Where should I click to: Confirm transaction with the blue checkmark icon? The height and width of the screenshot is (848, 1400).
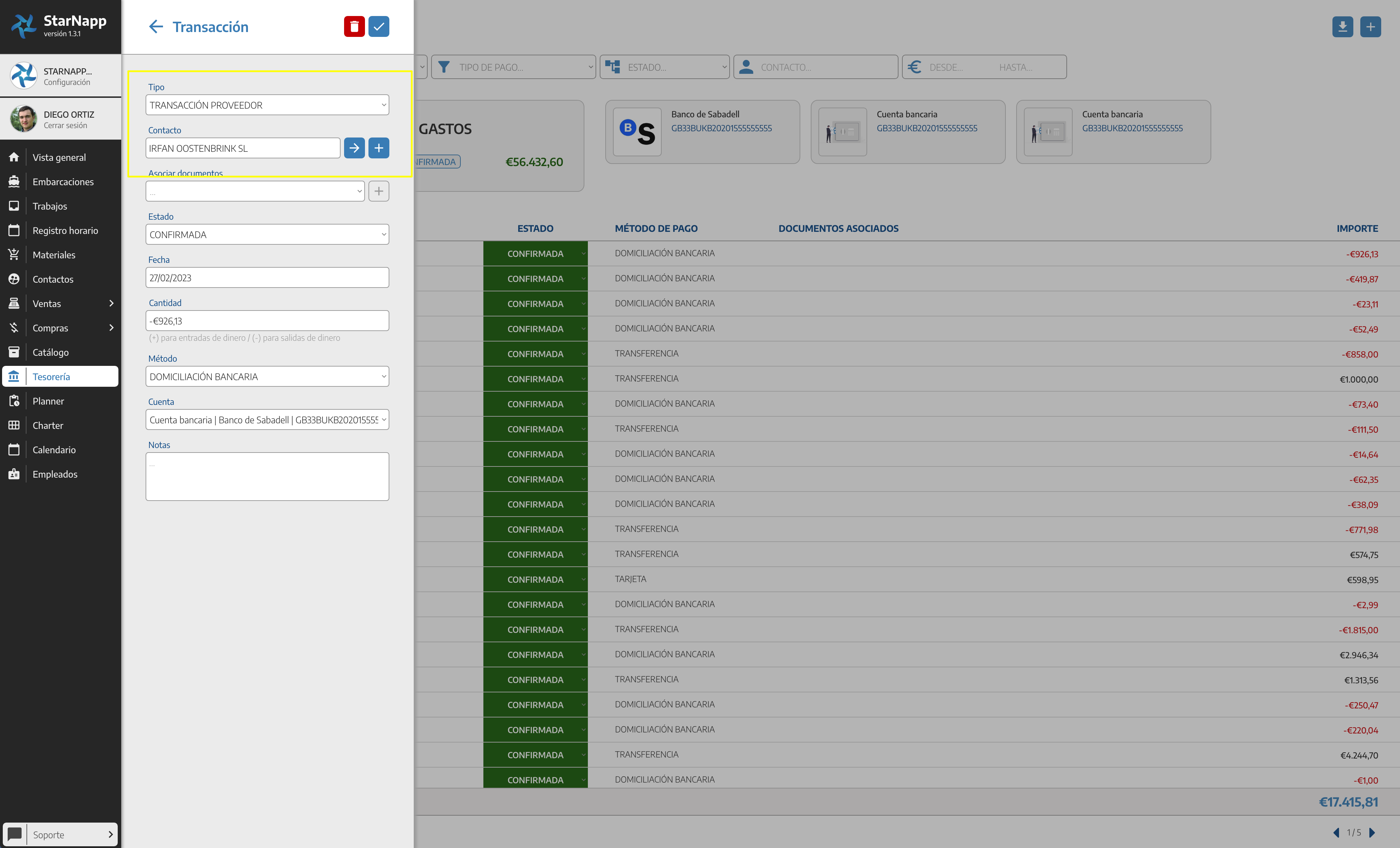379,27
